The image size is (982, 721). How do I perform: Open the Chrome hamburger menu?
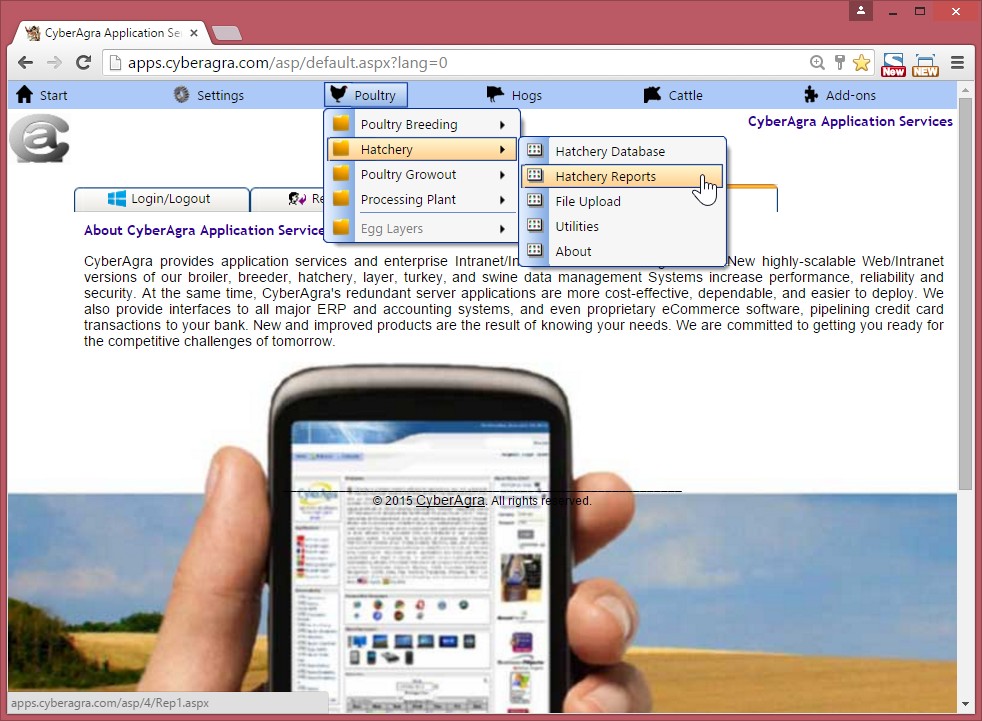click(957, 63)
